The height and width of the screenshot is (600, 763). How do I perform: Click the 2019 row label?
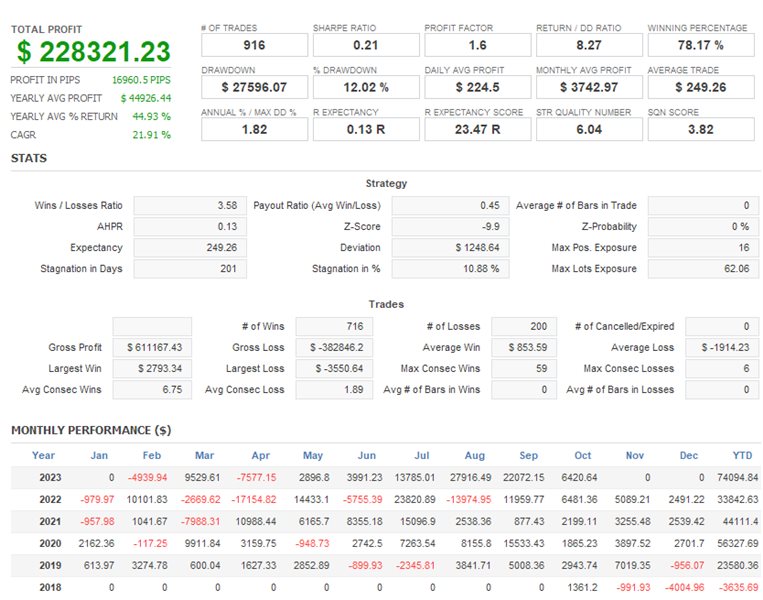[x=50, y=565]
